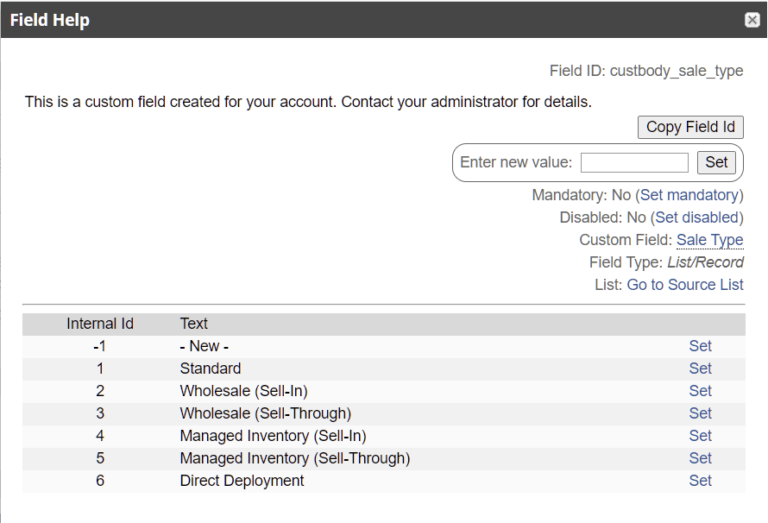Choose Set for Wholesale (Sell-Through)

click(700, 413)
